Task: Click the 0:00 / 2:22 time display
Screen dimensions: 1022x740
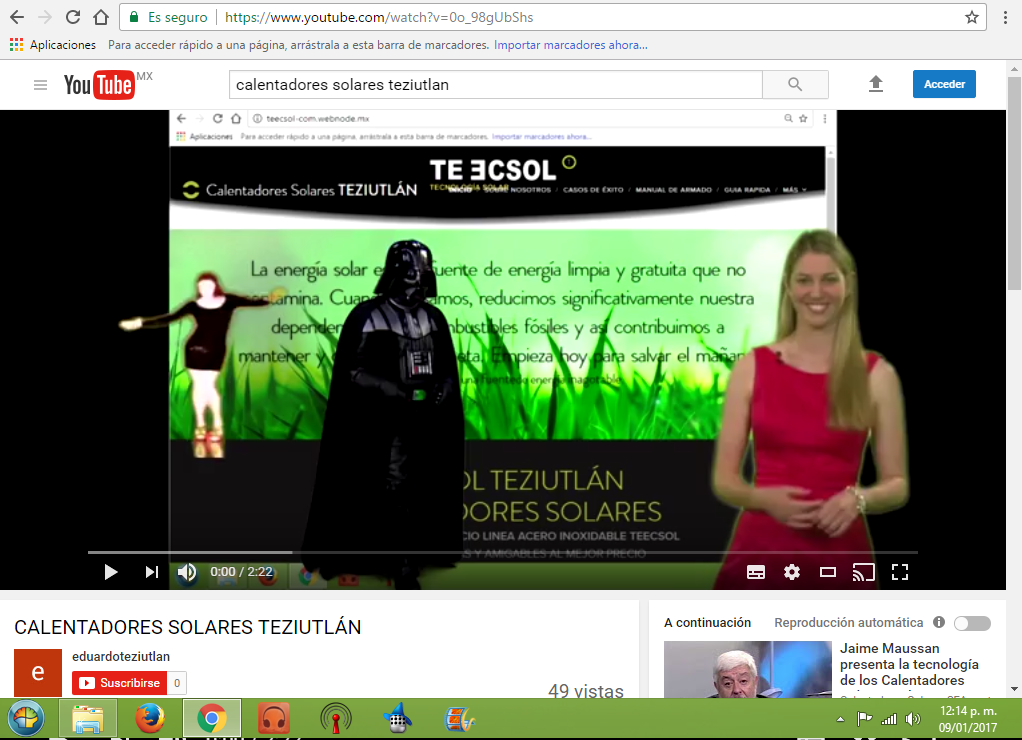Action: point(241,572)
